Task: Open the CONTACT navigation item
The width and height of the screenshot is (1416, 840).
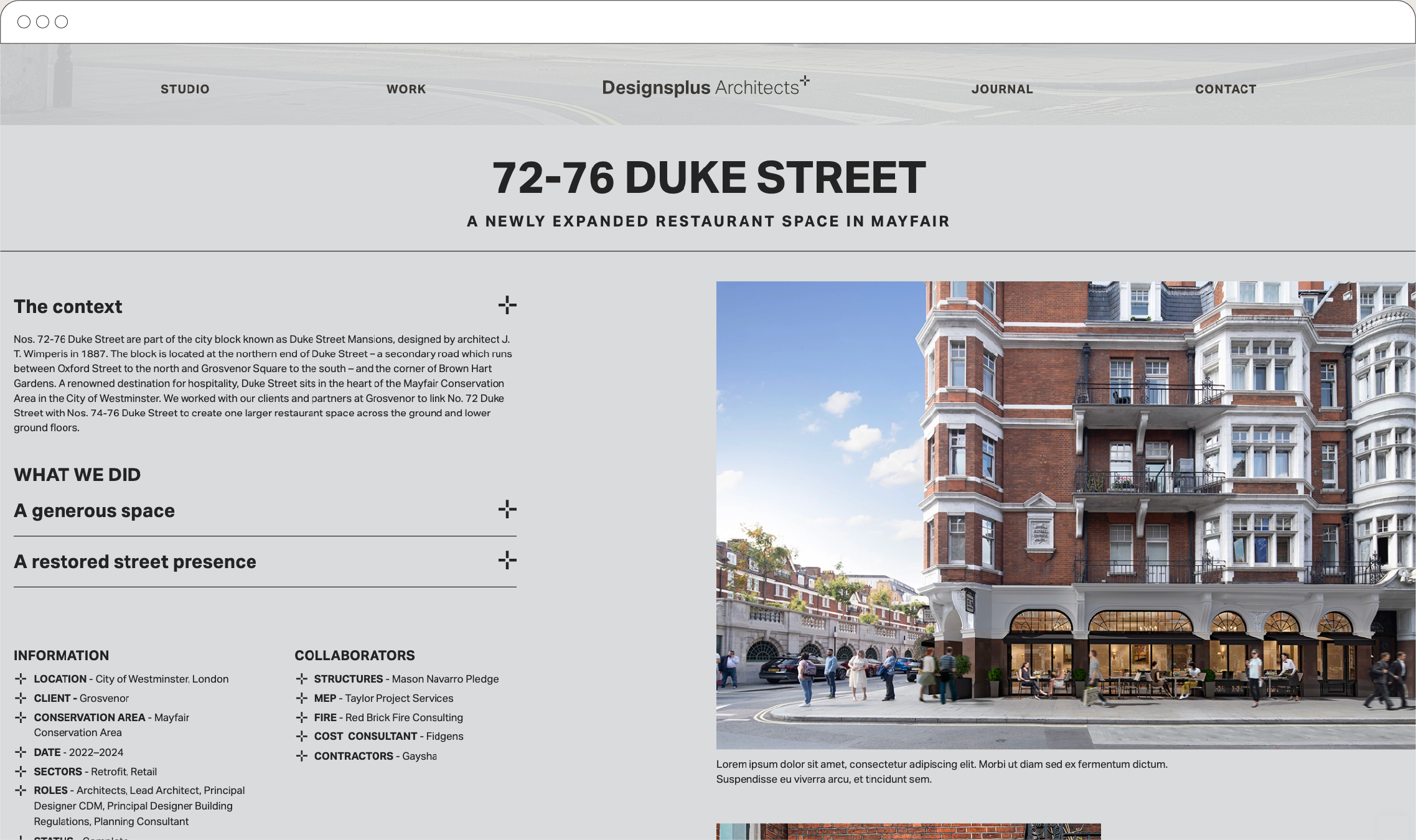Action: tap(1226, 89)
